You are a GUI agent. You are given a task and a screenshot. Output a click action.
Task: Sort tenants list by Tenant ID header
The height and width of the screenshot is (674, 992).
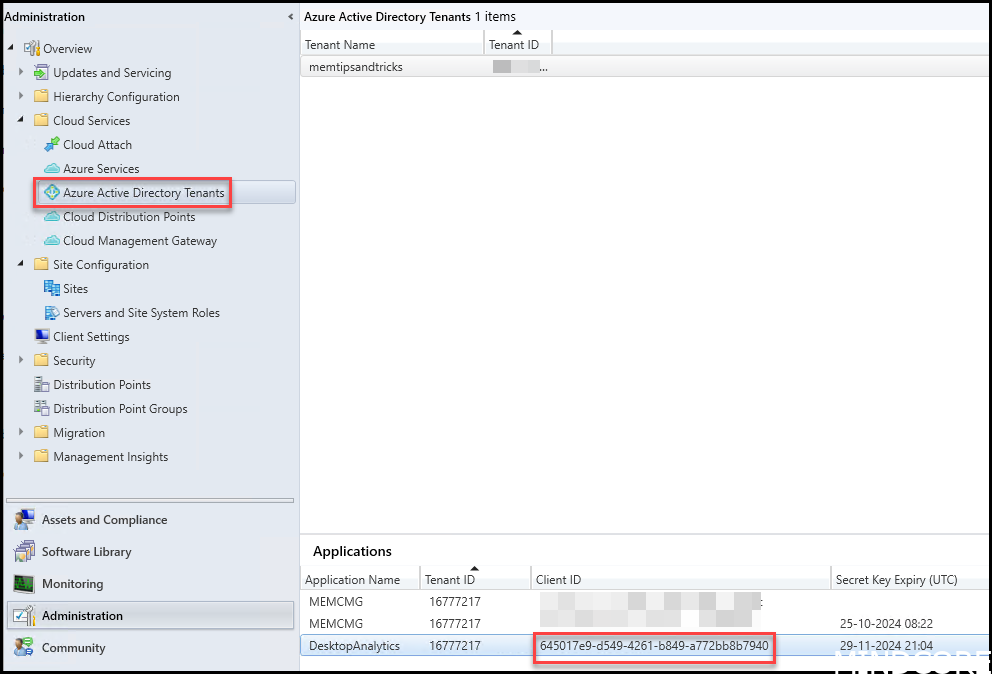(518, 44)
